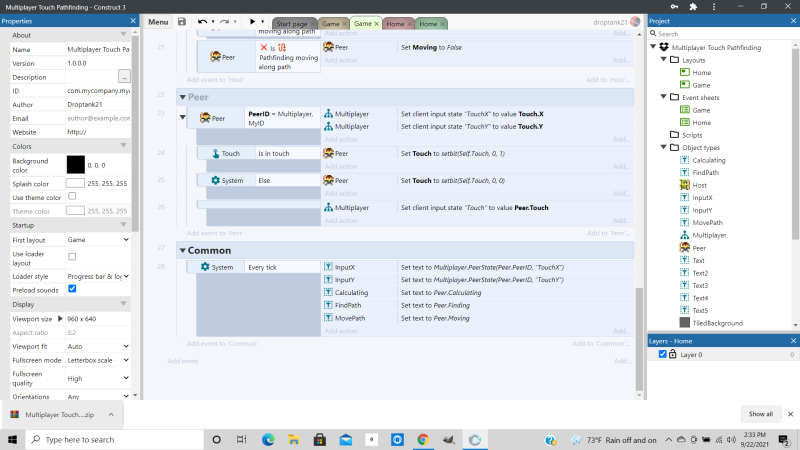Viewport: 800px width, 450px height.
Task: Collapse the Colors properties section
Action: point(123,146)
